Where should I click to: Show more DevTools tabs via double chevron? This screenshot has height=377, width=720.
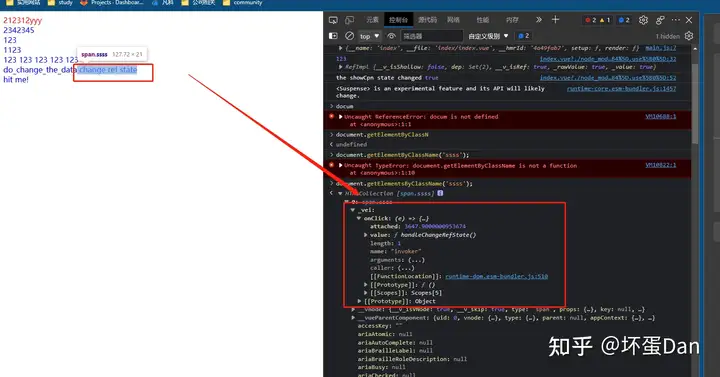(539, 20)
